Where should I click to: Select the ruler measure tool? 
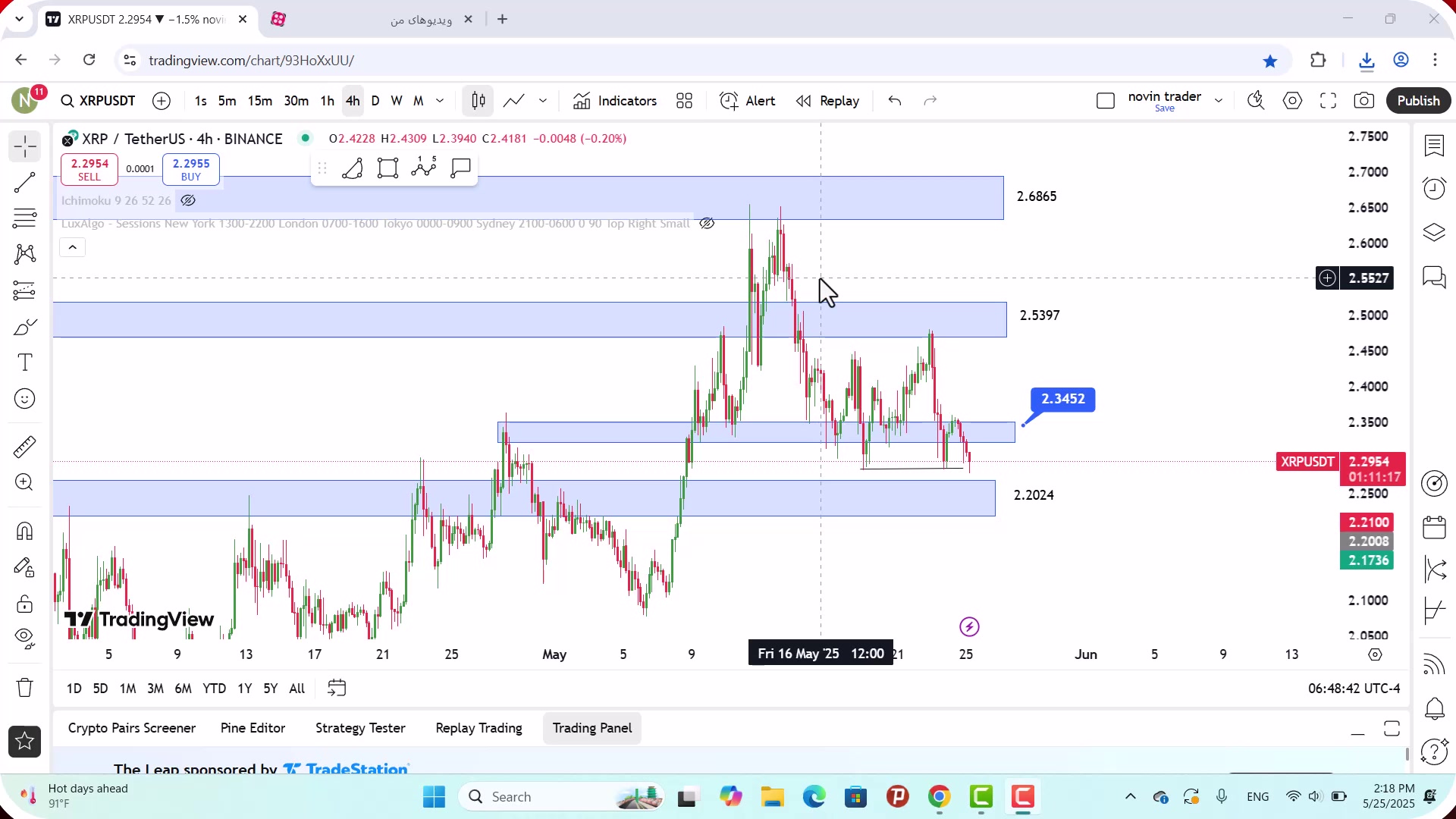[x=25, y=447]
